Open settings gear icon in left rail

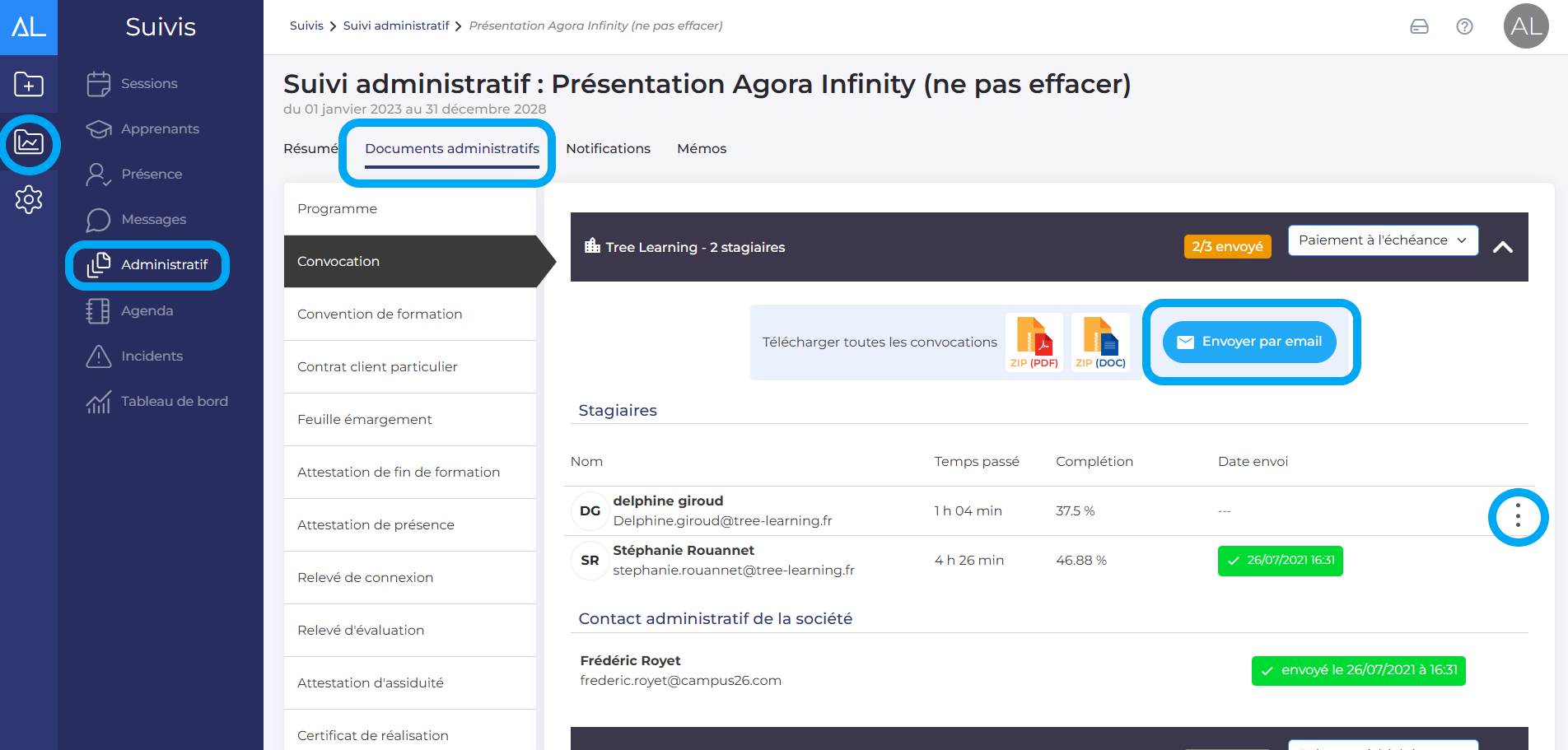tap(29, 199)
